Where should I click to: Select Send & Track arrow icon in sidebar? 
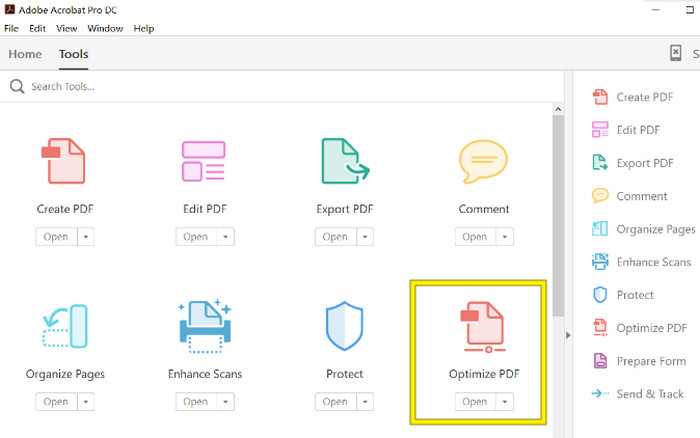[x=600, y=393]
